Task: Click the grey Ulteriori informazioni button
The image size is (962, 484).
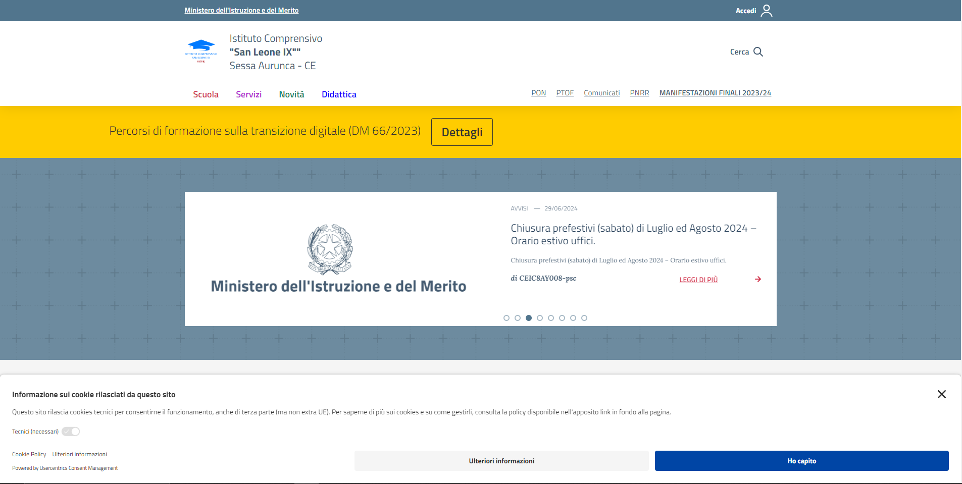Action: (501, 461)
